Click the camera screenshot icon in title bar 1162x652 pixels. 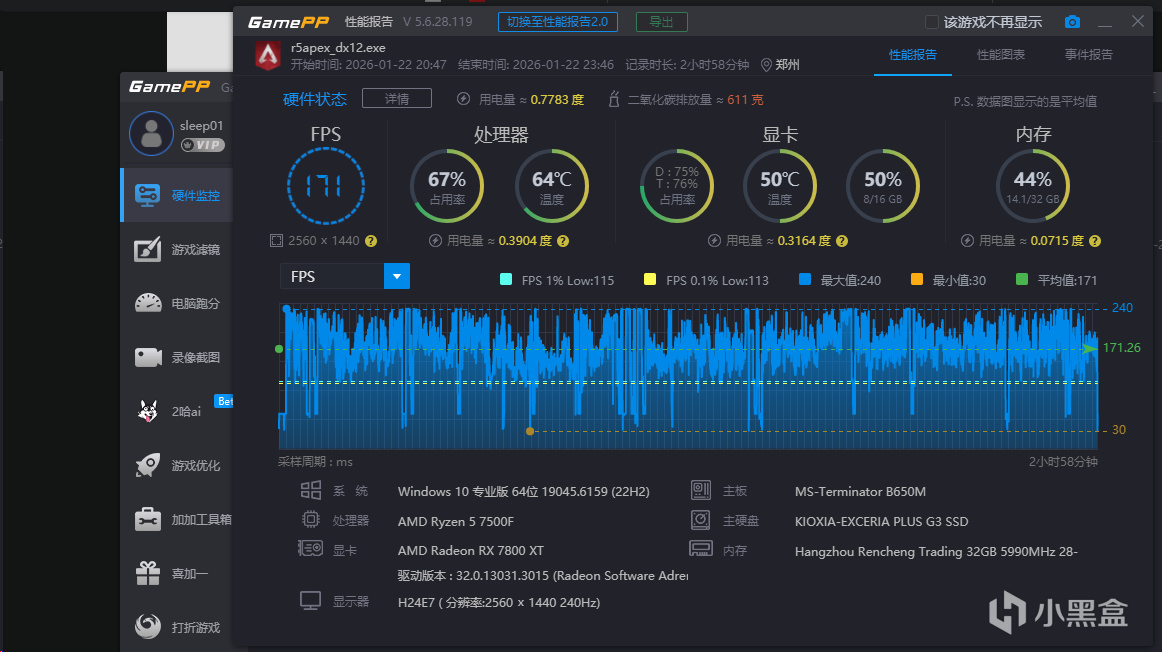pyautogui.click(x=1072, y=22)
